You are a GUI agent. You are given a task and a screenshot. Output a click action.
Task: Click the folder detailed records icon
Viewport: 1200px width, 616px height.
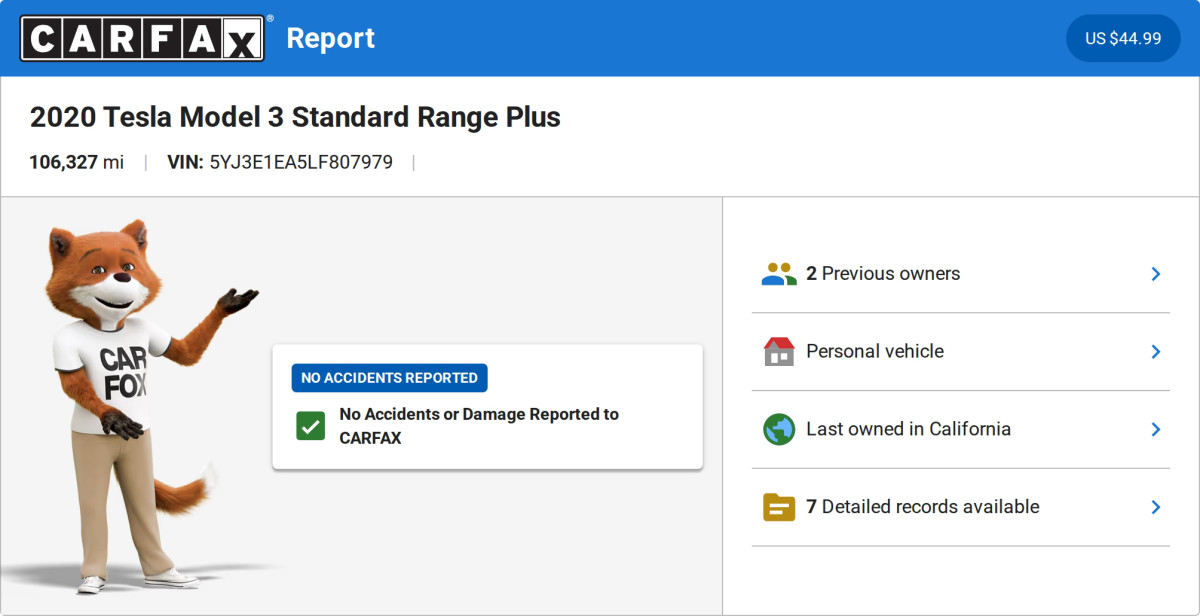(778, 507)
